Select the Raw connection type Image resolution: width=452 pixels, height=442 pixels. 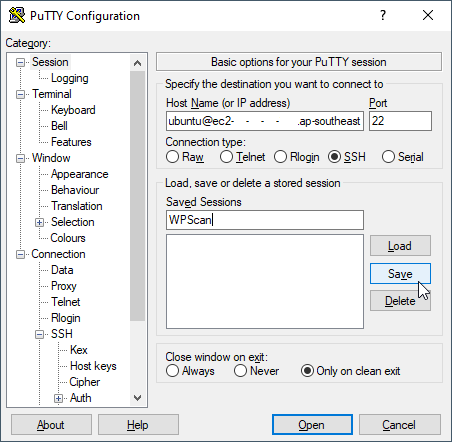click(172, 157)
